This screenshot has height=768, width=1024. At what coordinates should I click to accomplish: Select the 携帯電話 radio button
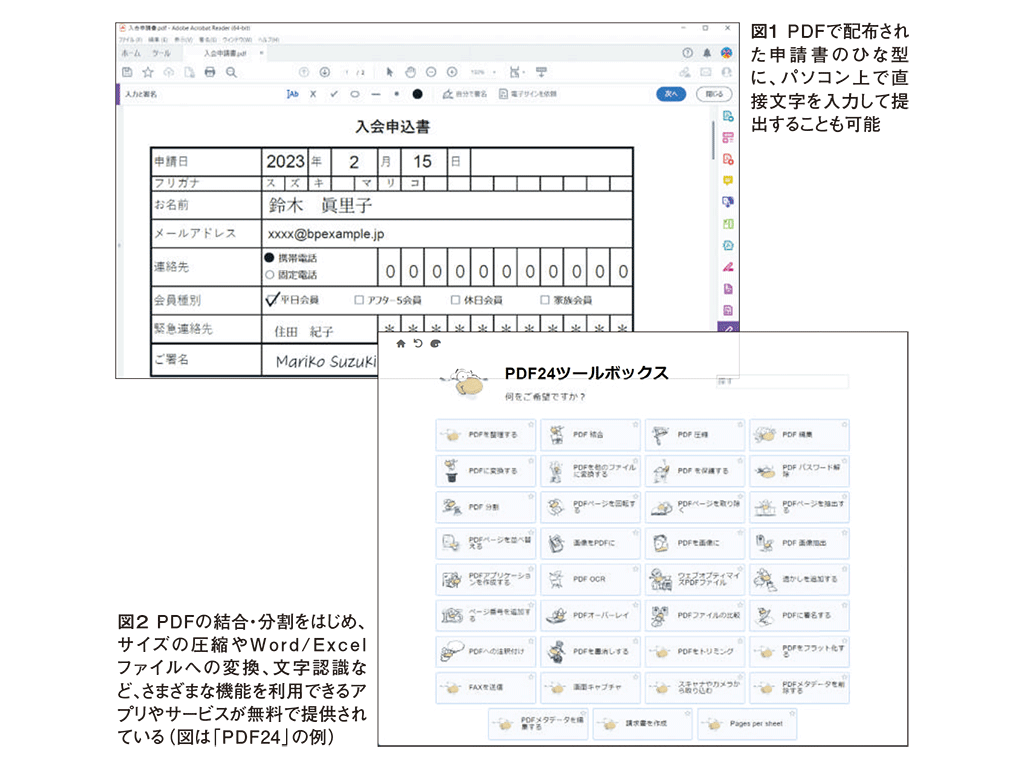(x=269, y=257)
